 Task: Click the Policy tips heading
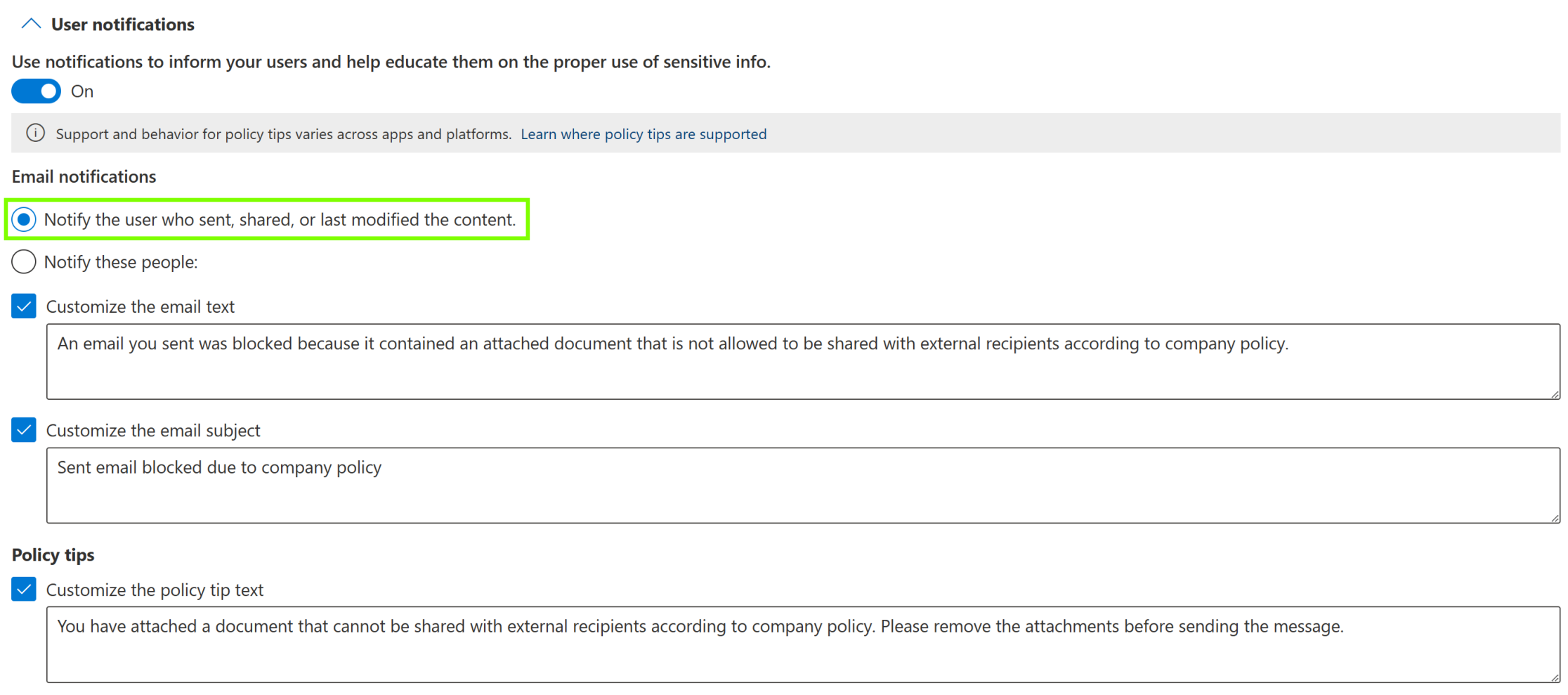(53, 554)
